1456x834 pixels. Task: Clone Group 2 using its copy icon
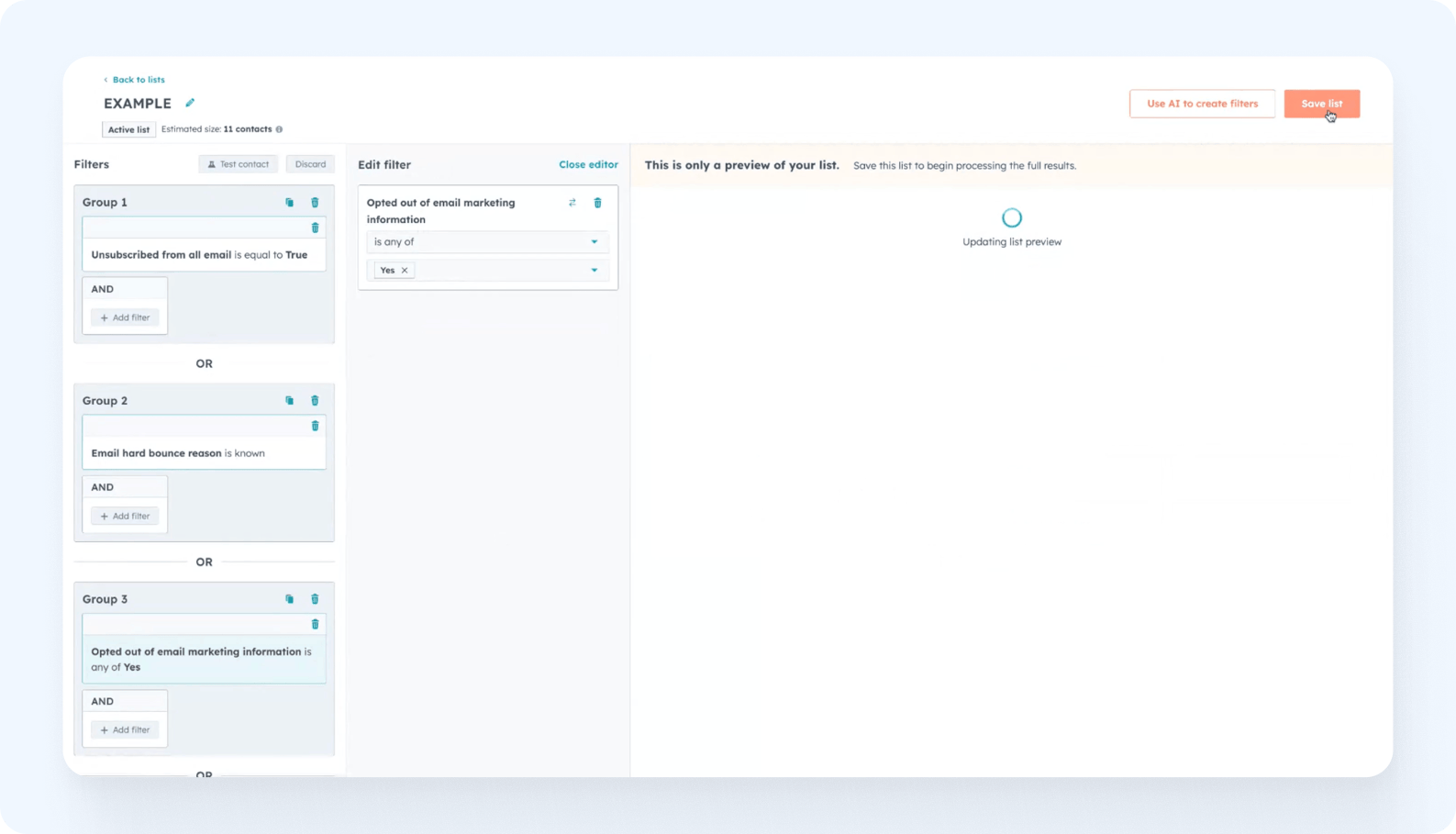(x=289, y=401)
